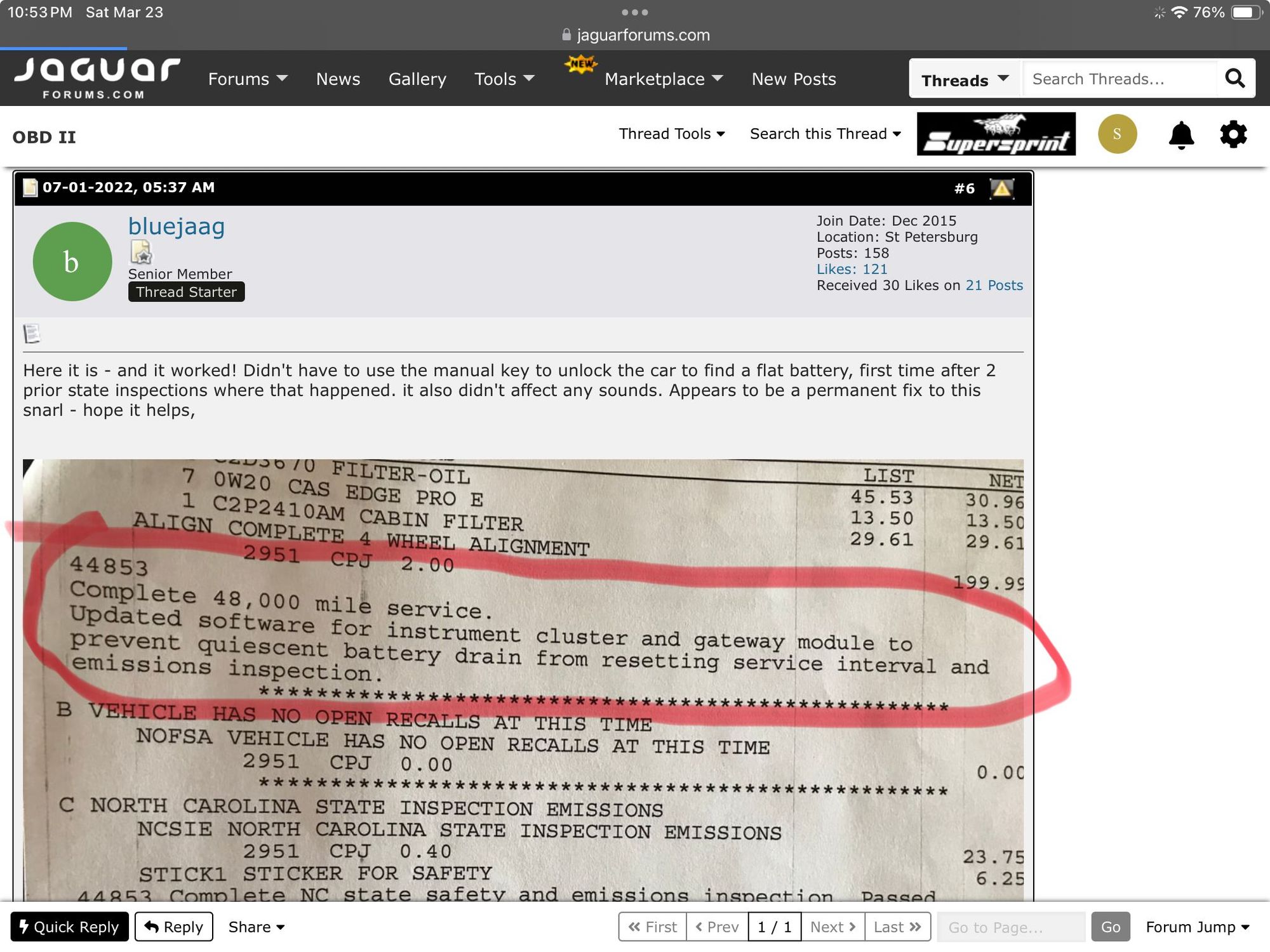
Task: Expand the Forums dropdown menu
Action: pos(248,79)
